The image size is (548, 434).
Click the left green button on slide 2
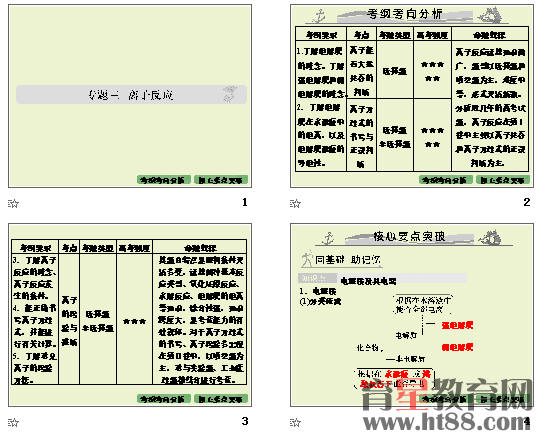(446, 180)
